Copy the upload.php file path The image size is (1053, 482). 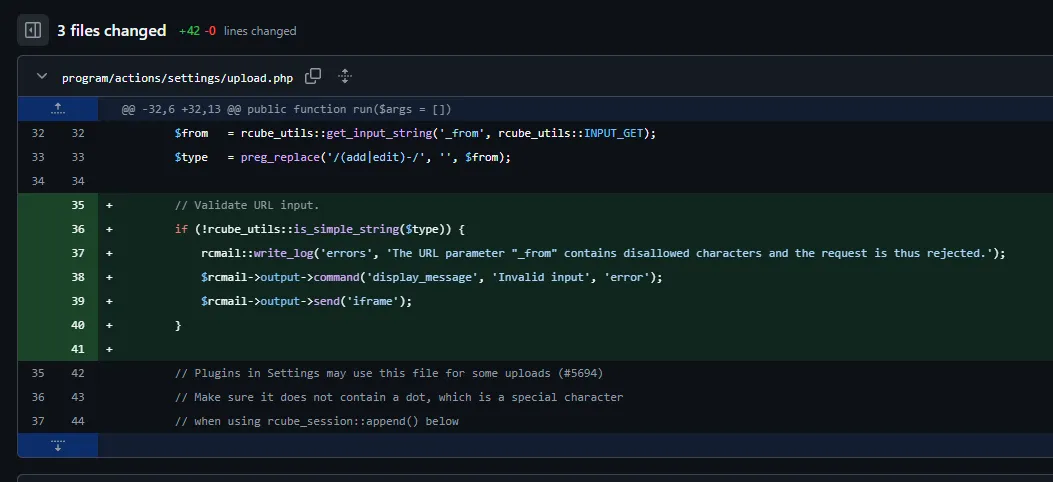(x=313, y=76)
